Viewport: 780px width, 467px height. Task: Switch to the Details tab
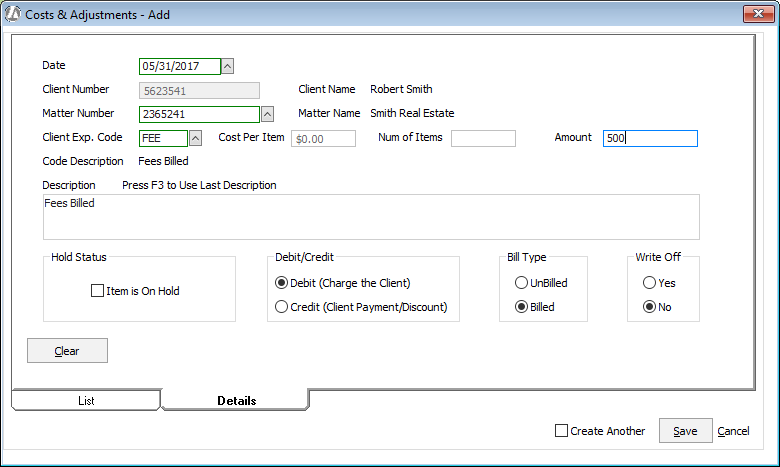[x=236, y=400]
